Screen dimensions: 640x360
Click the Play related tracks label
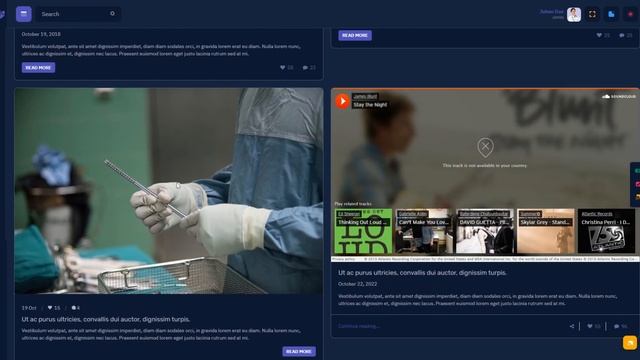click(353, 204)
